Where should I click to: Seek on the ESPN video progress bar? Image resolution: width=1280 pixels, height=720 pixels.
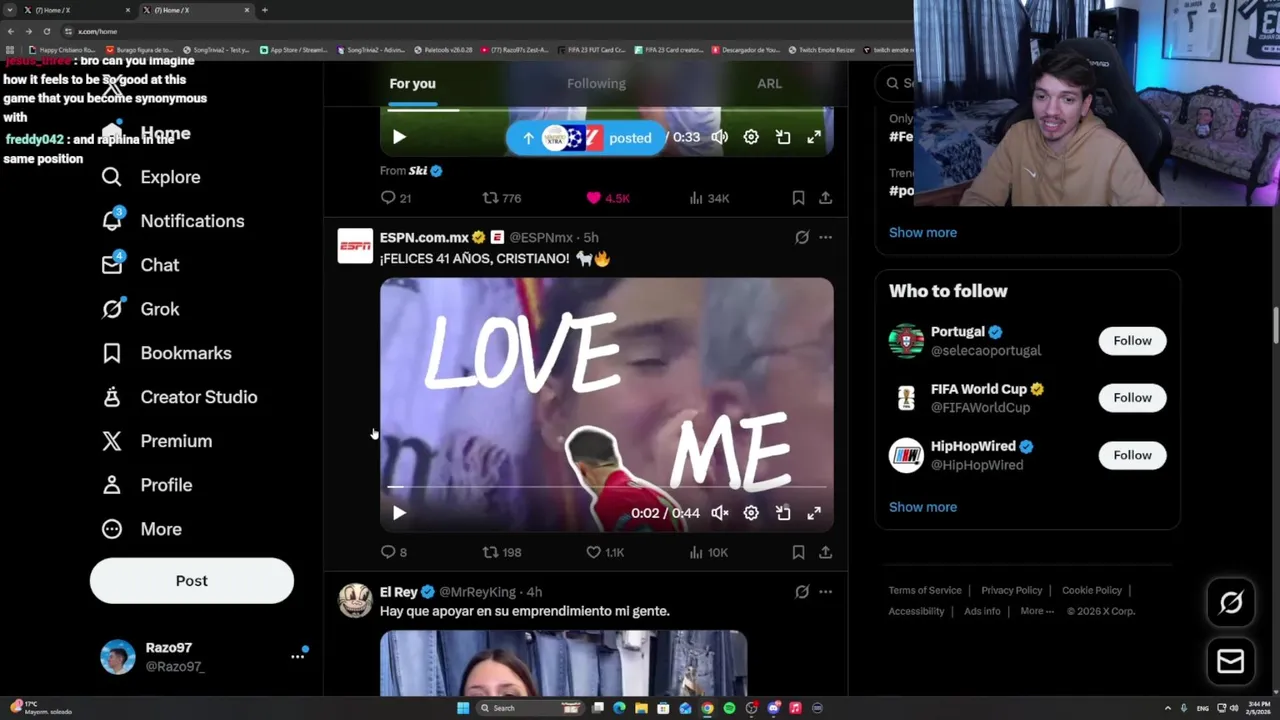(606, 487)
